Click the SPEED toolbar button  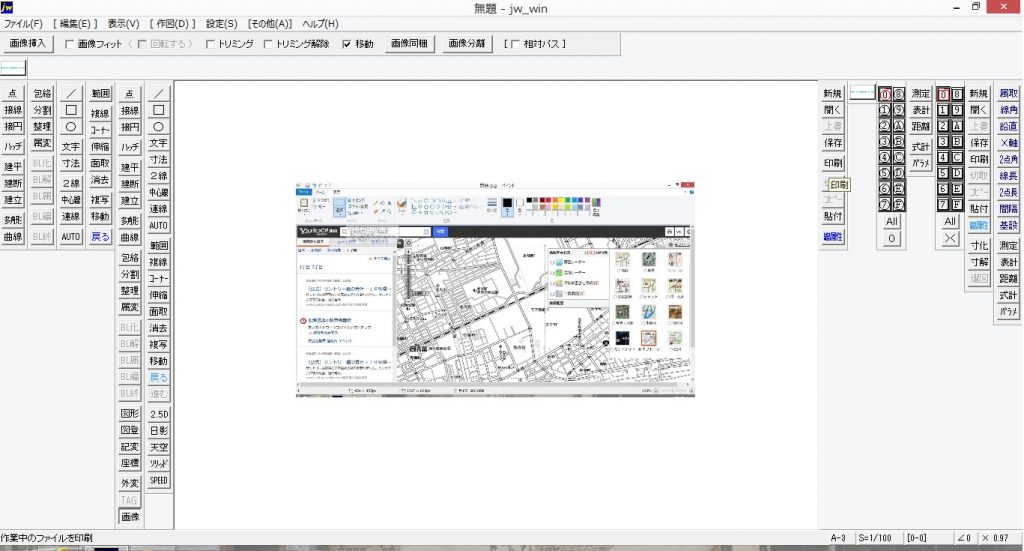pyautogui.click(x=159, y=481)
